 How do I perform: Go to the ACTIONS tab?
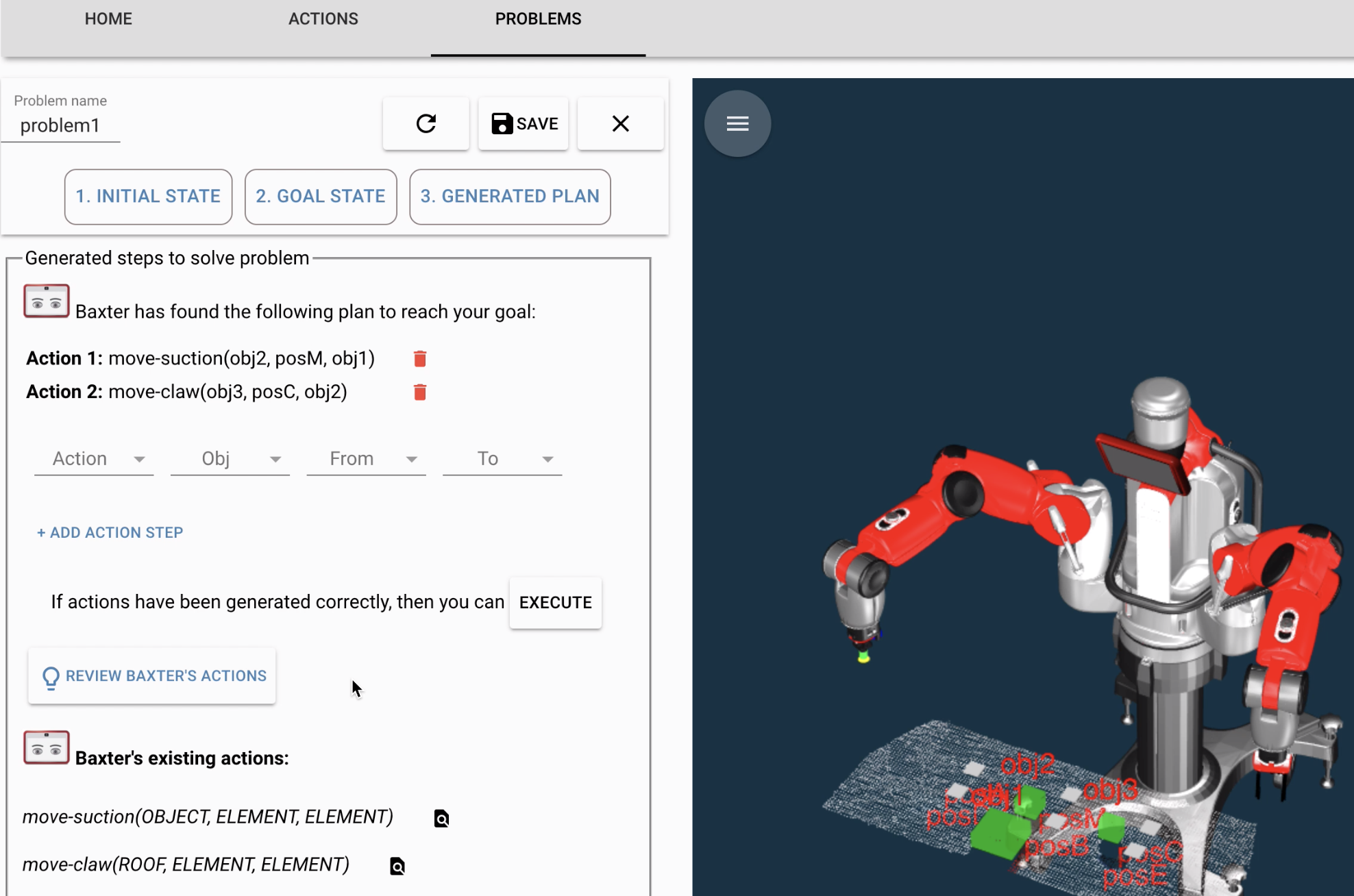(x=323, y=19)
